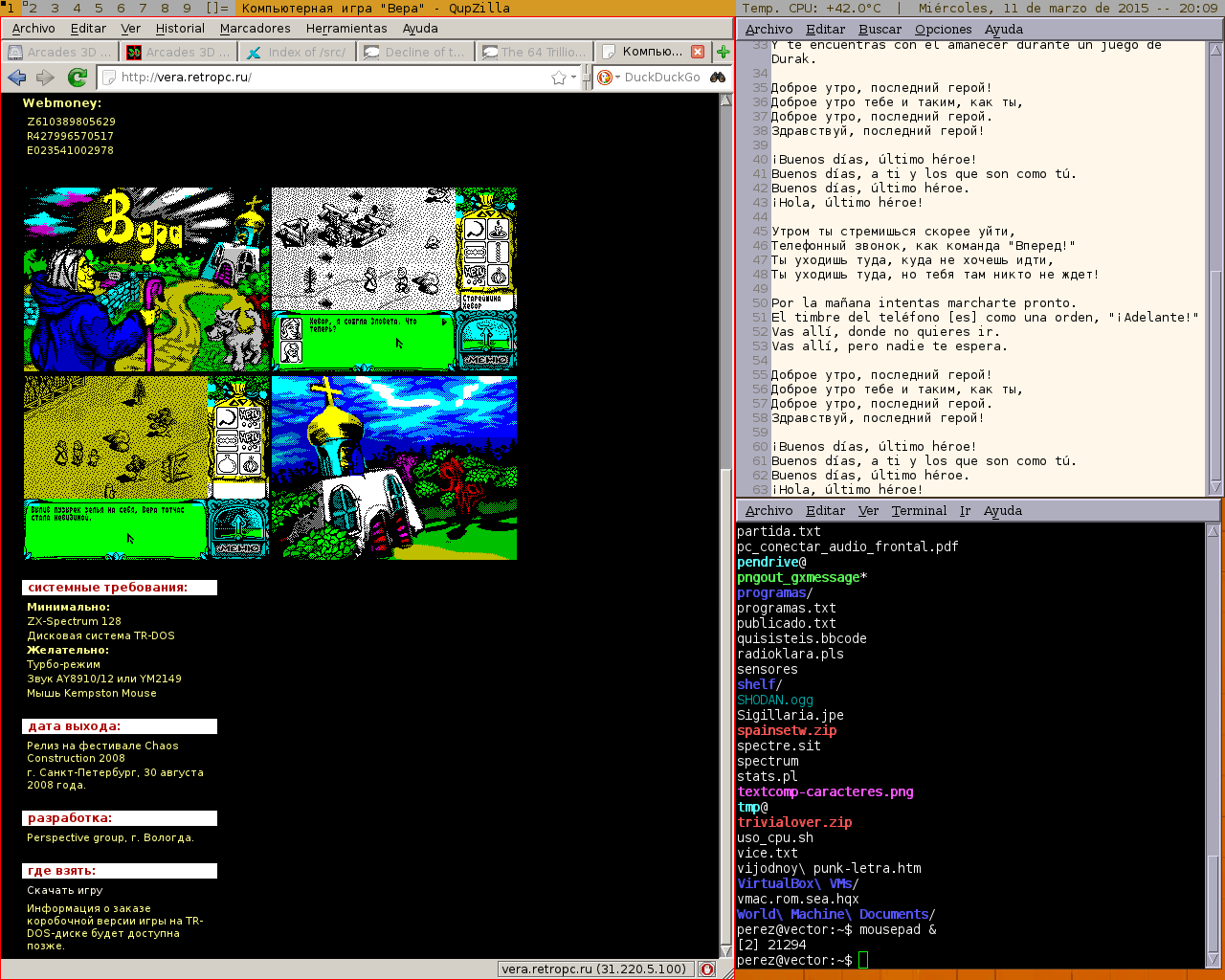Open the Buscar menu in Mousepad
Viewport: 1225px width, 980px height.
pos(880,30)
